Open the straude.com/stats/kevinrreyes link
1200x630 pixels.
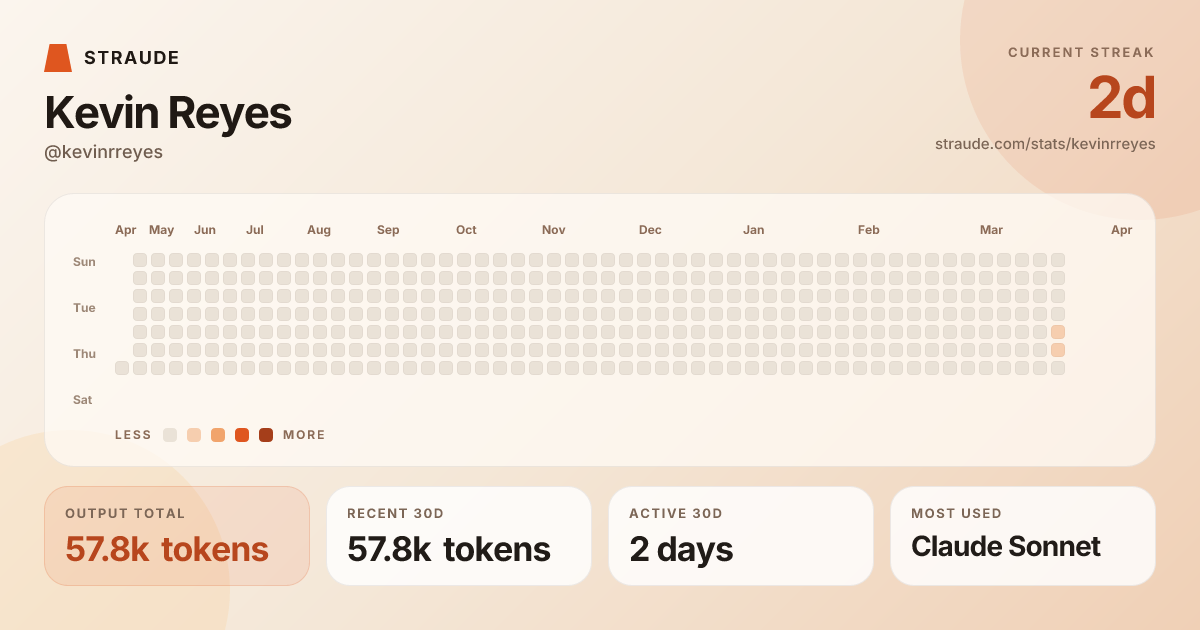(1044, 144)
